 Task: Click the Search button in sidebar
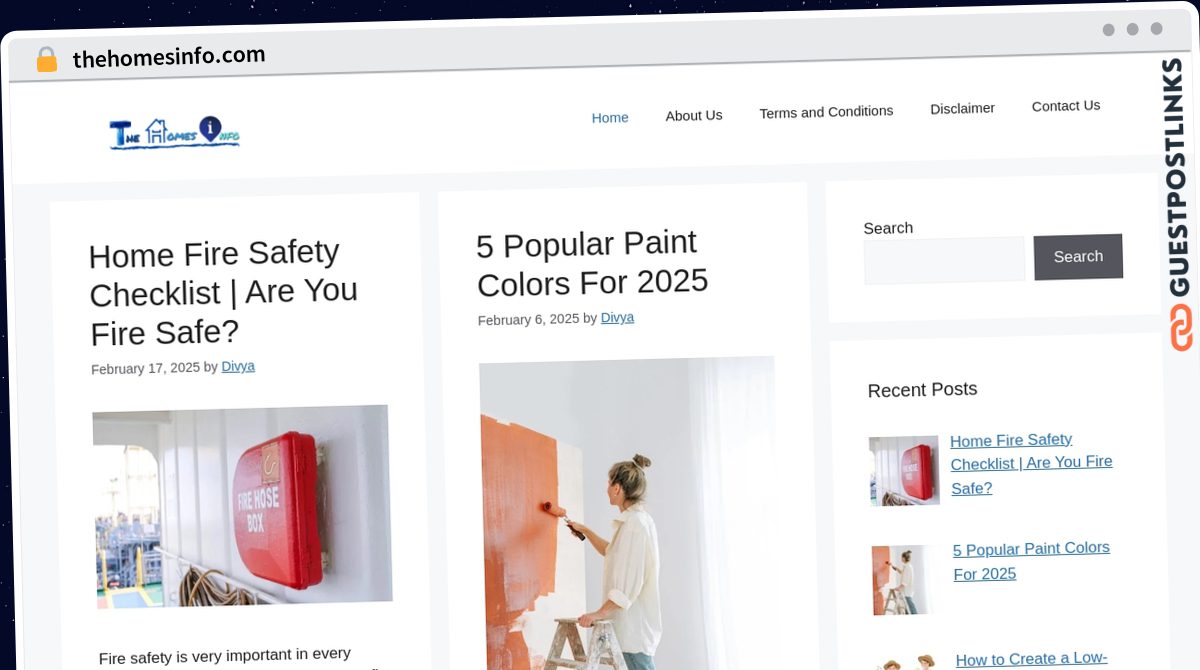[x=1078, y=257]
